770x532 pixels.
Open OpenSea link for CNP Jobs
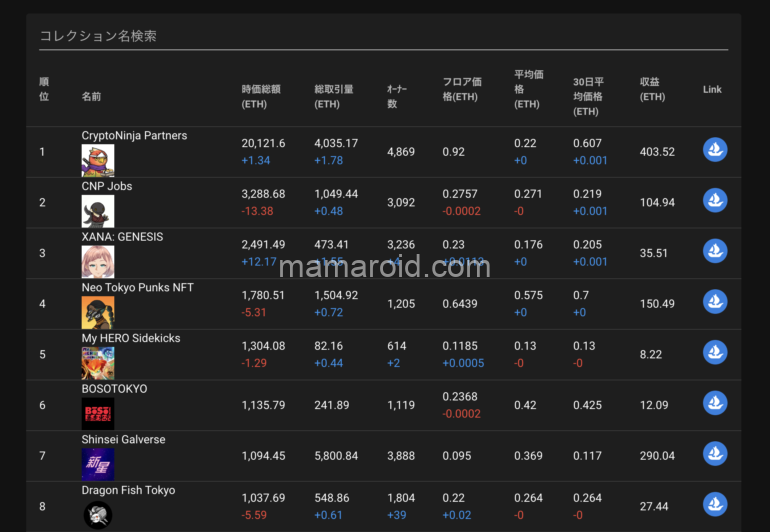pyautogui.click(x=714, y=201)
